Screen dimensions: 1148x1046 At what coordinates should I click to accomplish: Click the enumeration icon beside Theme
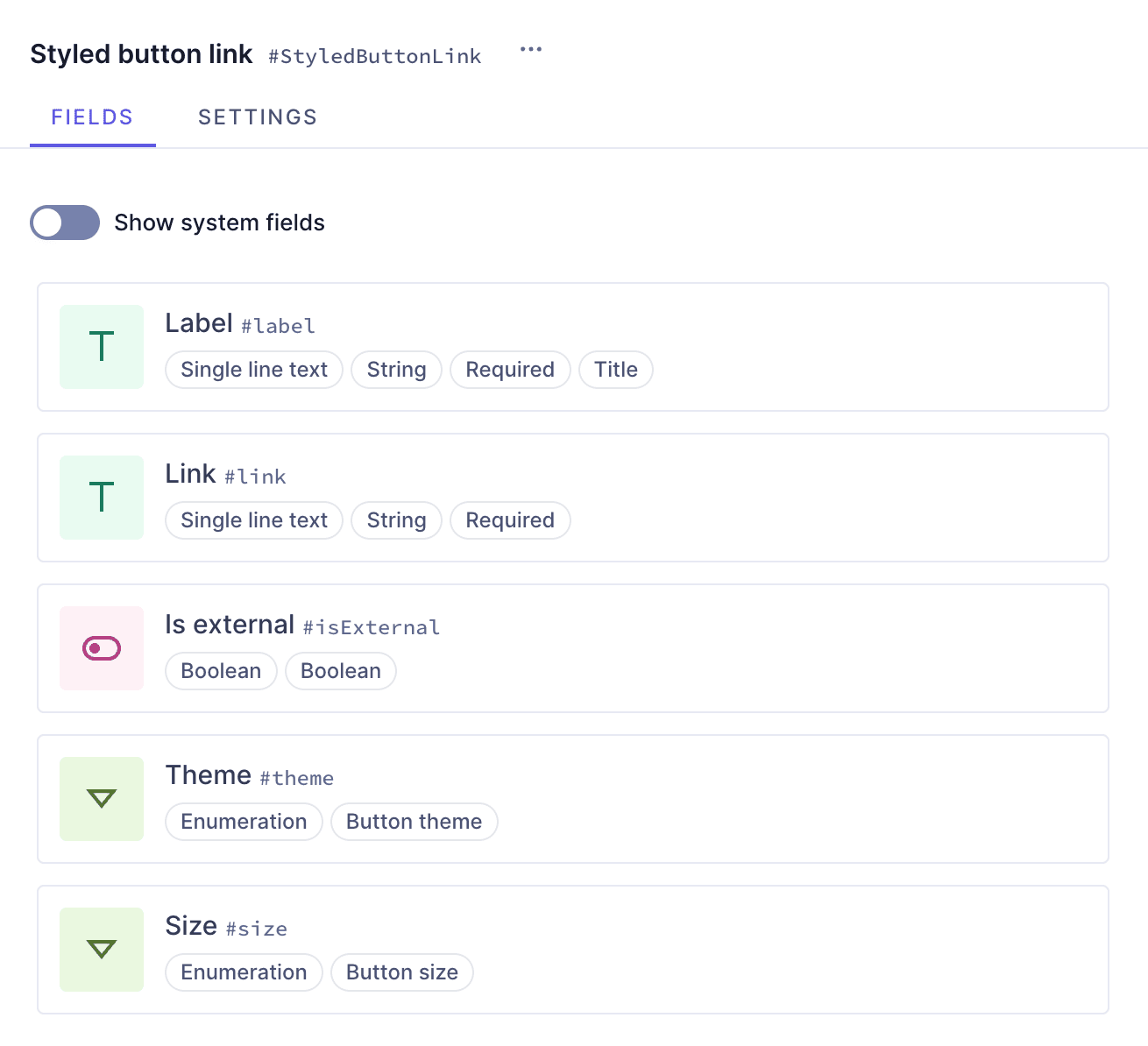102,799
